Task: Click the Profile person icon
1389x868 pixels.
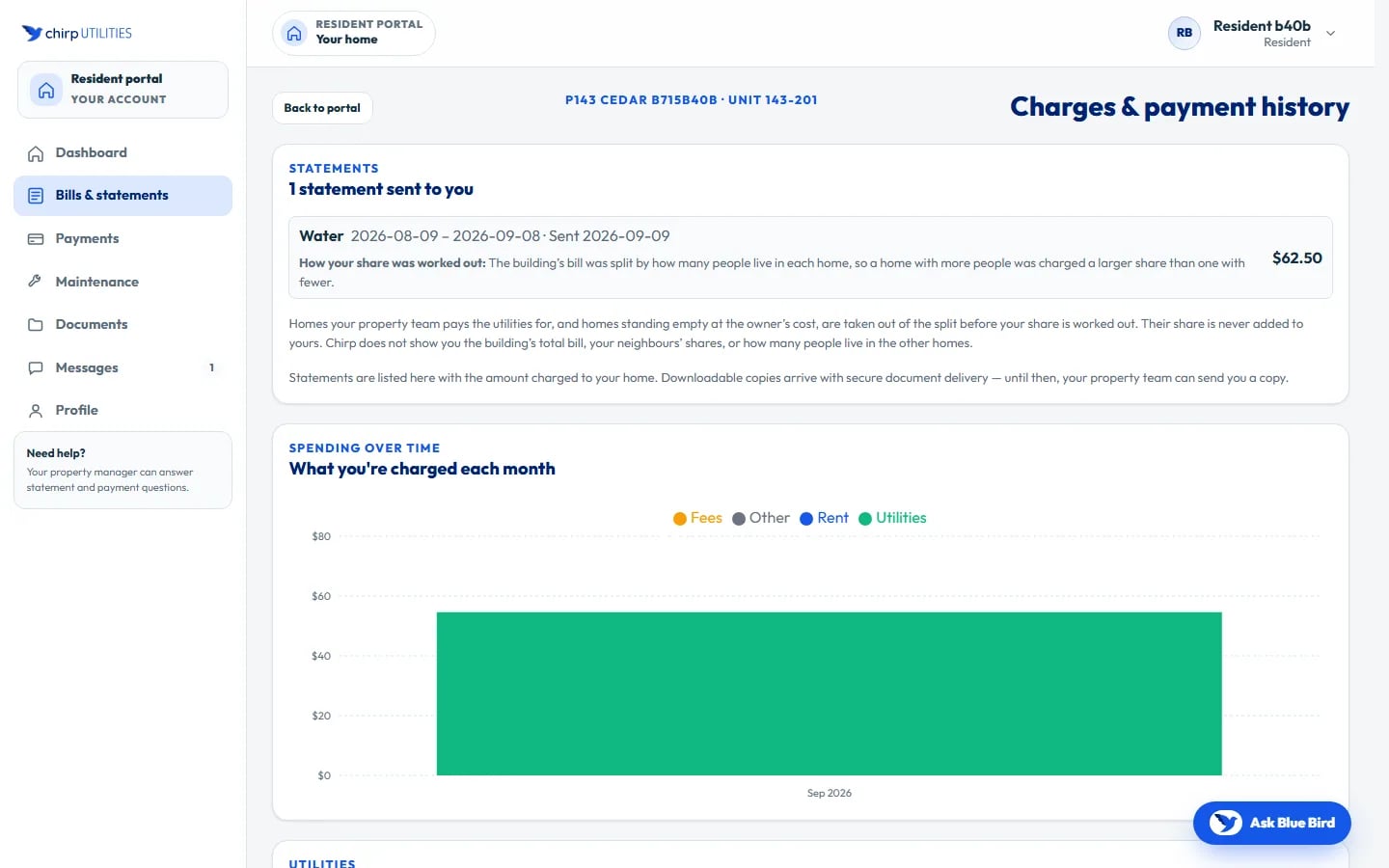Action: point(36,411)
